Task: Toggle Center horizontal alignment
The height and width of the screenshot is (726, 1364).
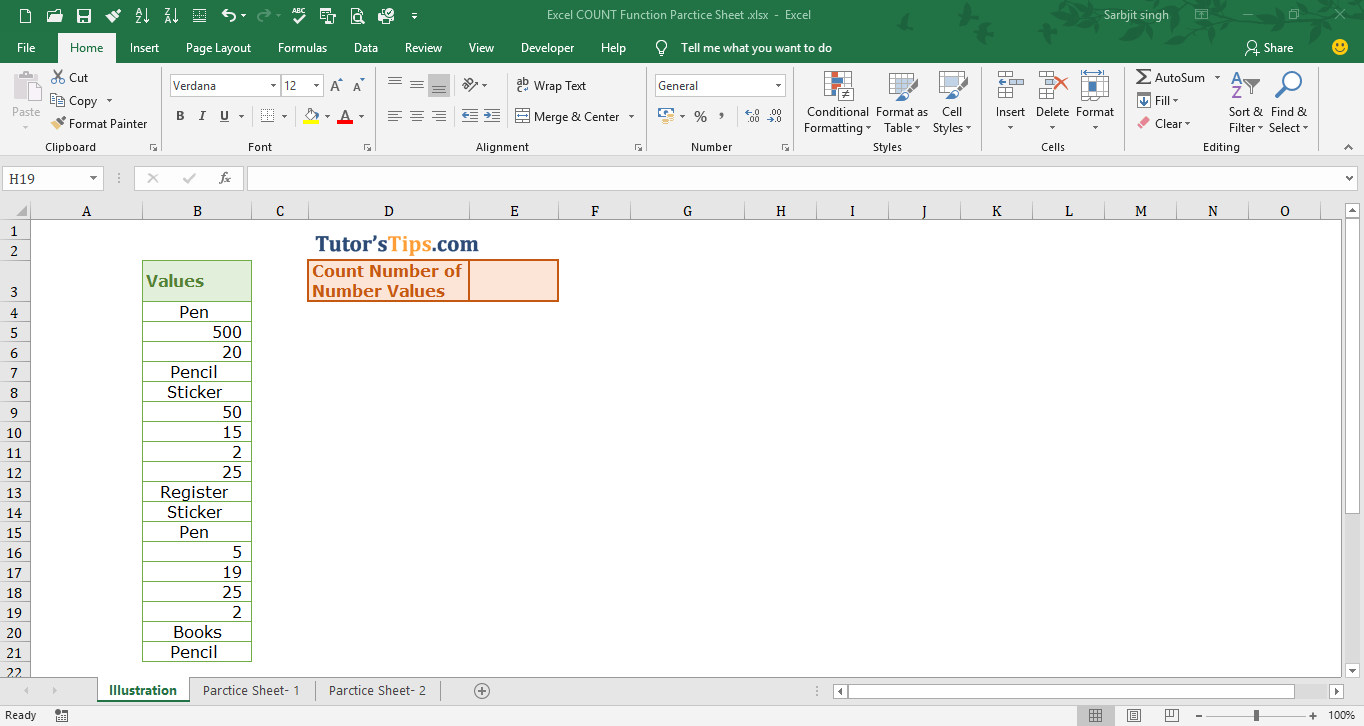Action: (417, 116)
